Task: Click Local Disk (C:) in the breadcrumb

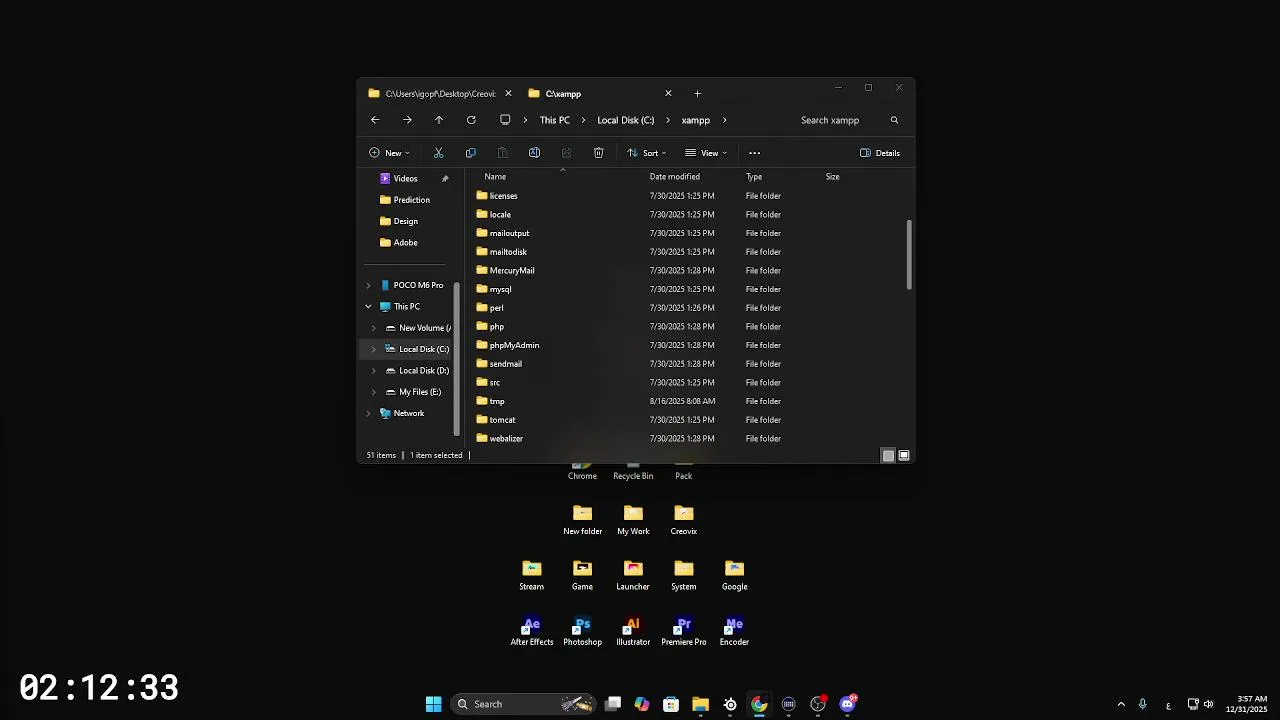Action: coord(626,120)
